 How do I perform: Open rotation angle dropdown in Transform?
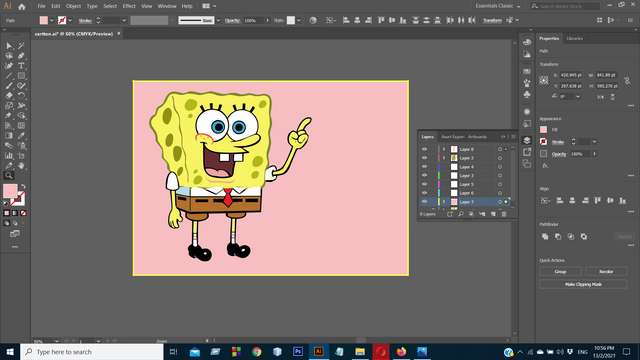(x=578, y=97)
